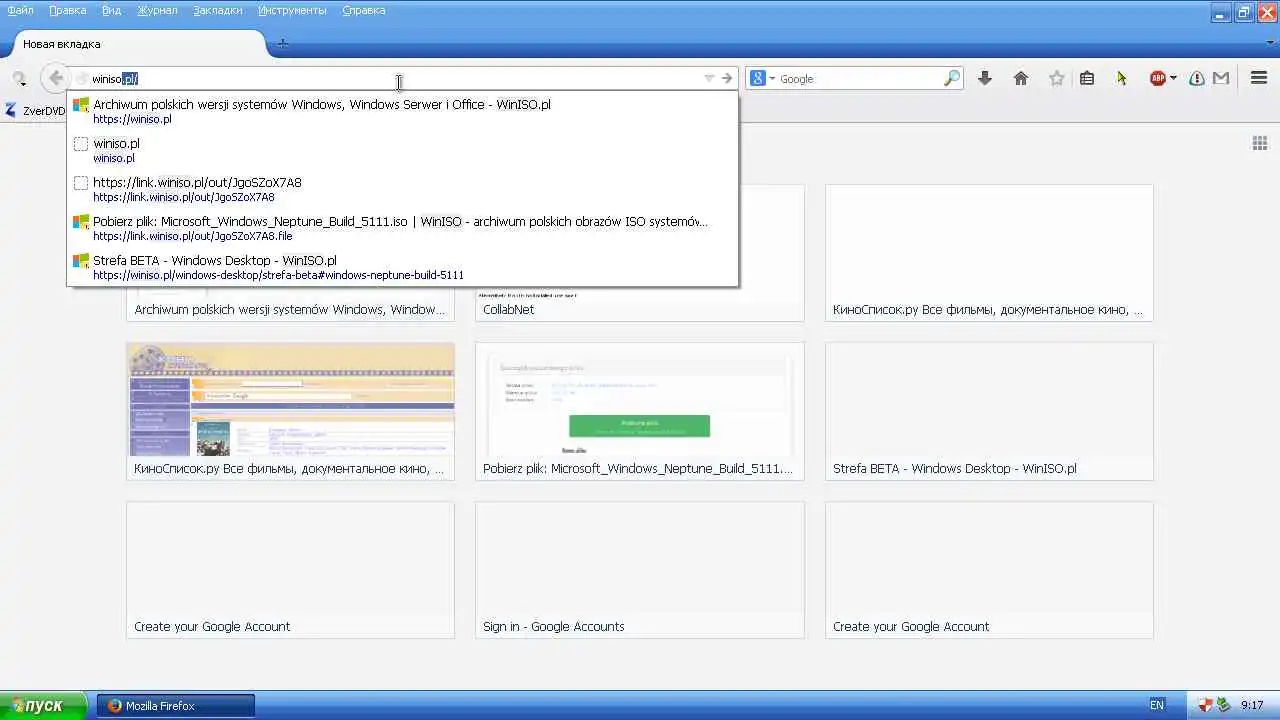Open the Закладки menu
Viewport: 1280px width, 720px height.
pyautogui.click(x=219, y=10)
